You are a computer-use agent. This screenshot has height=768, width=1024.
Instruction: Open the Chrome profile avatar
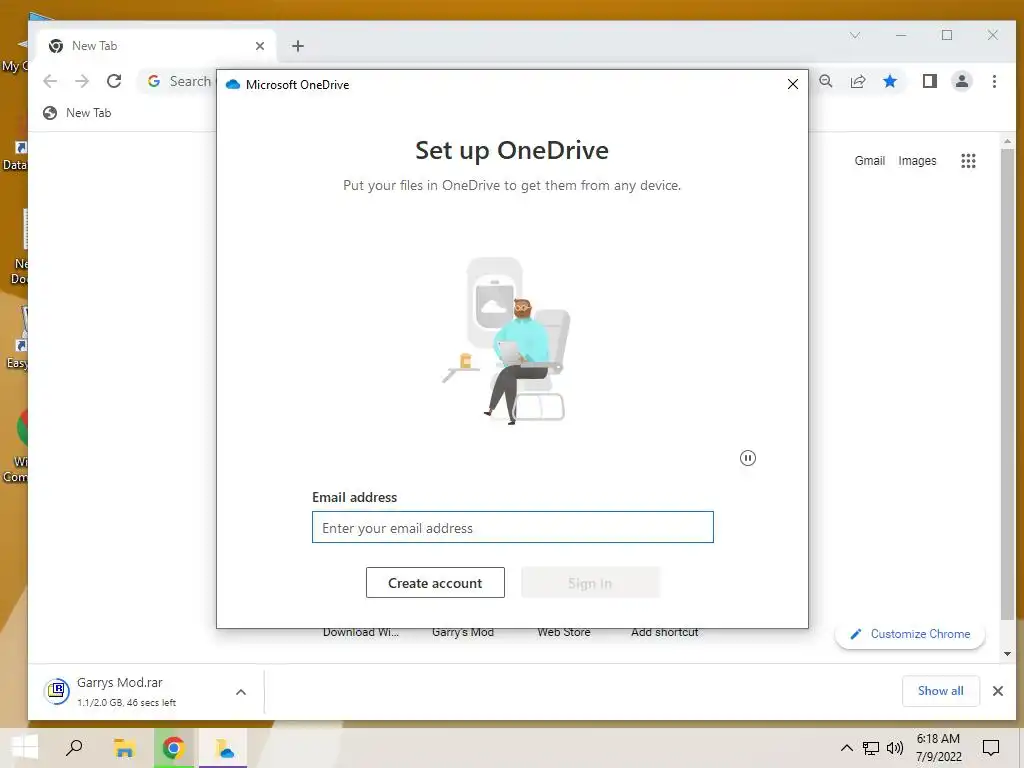click(x=962, y=81)
